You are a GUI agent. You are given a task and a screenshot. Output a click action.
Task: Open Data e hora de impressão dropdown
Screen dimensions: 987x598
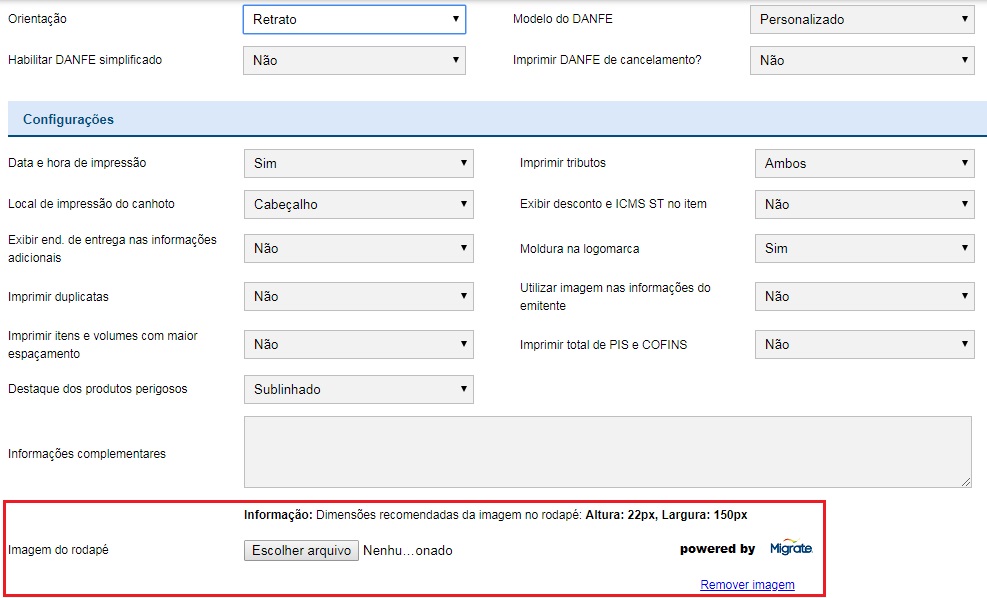358,163
